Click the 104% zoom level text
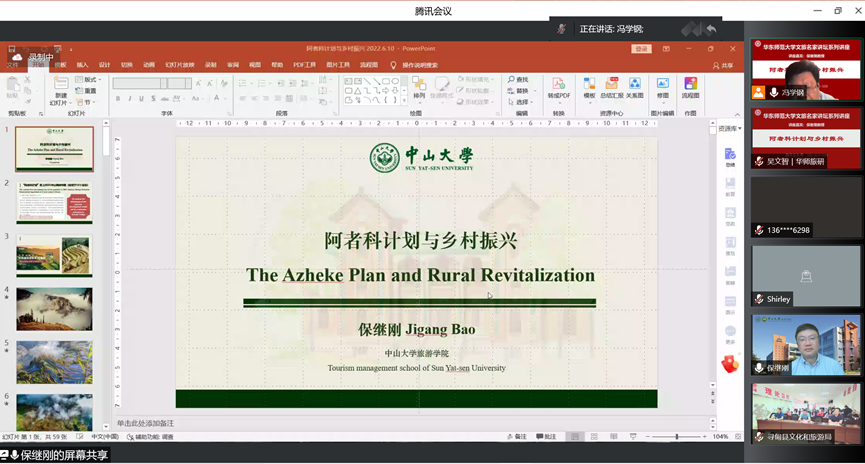The height and width of the screenshot is (464, 865). click(x=720, y=436)
